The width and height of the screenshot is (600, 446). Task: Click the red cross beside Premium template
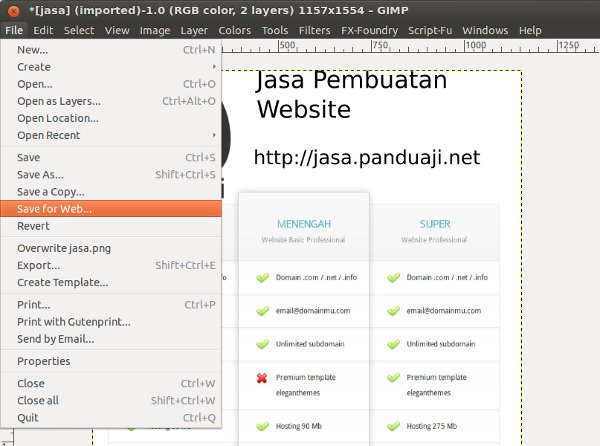[262, 378]
